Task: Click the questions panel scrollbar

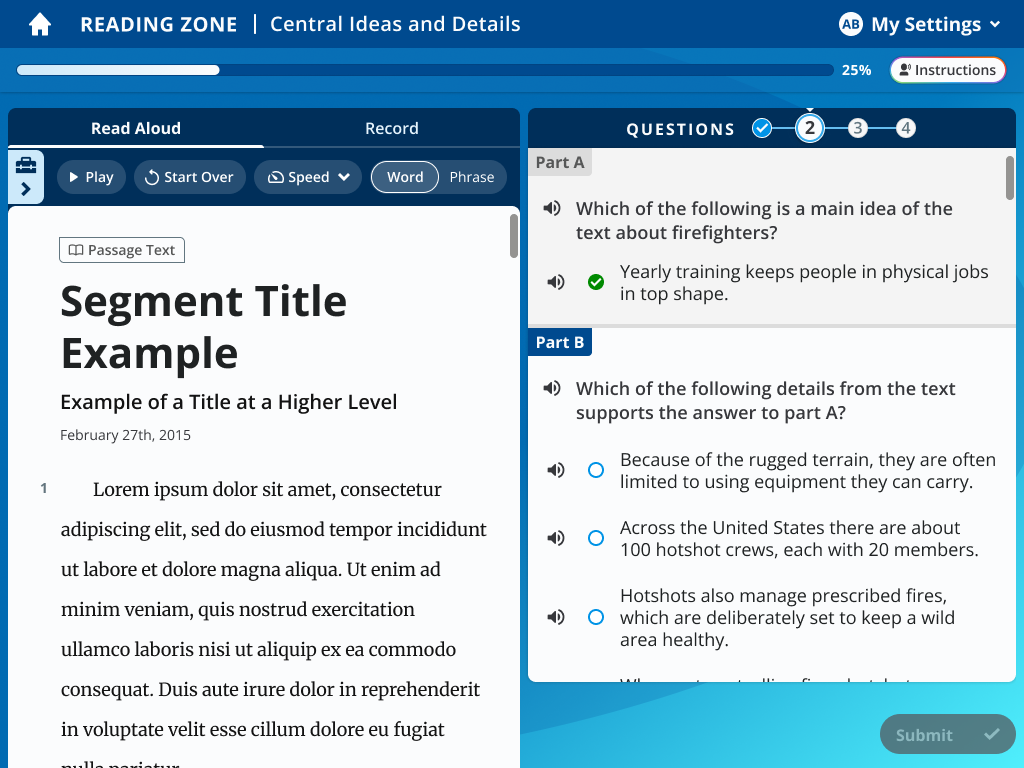Action: (x=1010, y=178)
